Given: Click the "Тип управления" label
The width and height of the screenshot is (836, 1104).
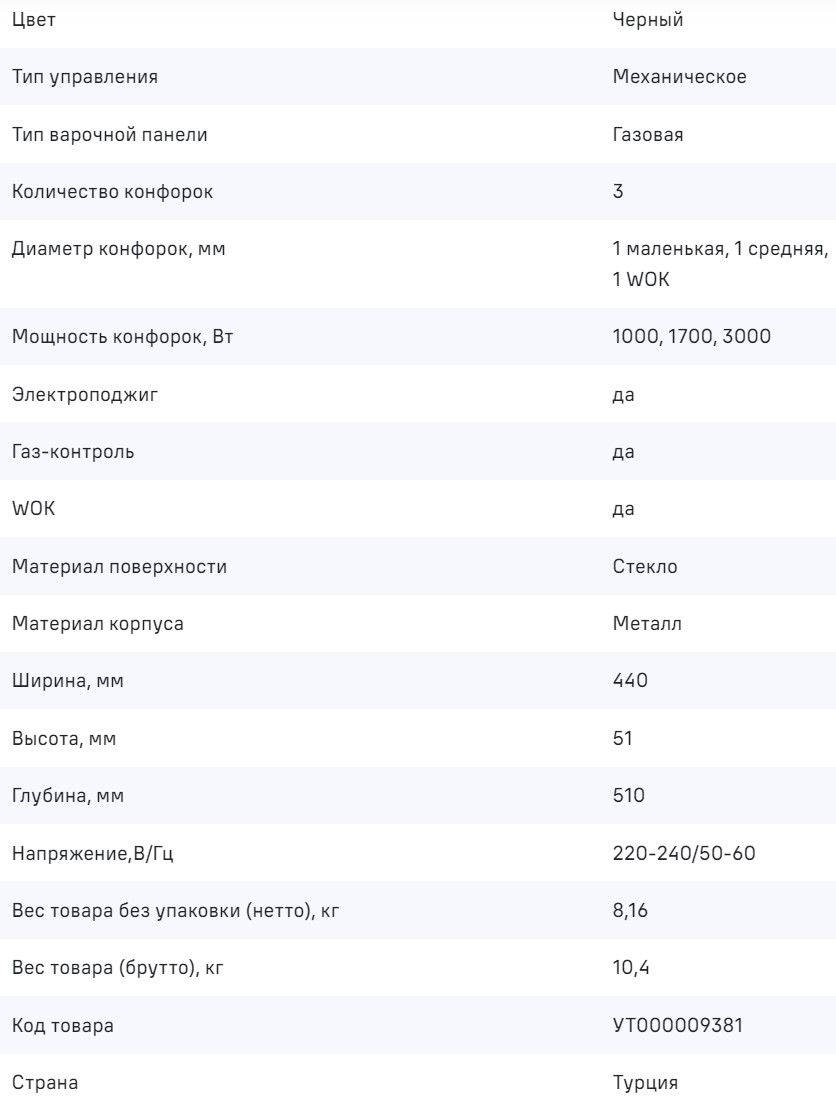Looking at the screenshot, I should pyautogui.click(x=84, y=78).
